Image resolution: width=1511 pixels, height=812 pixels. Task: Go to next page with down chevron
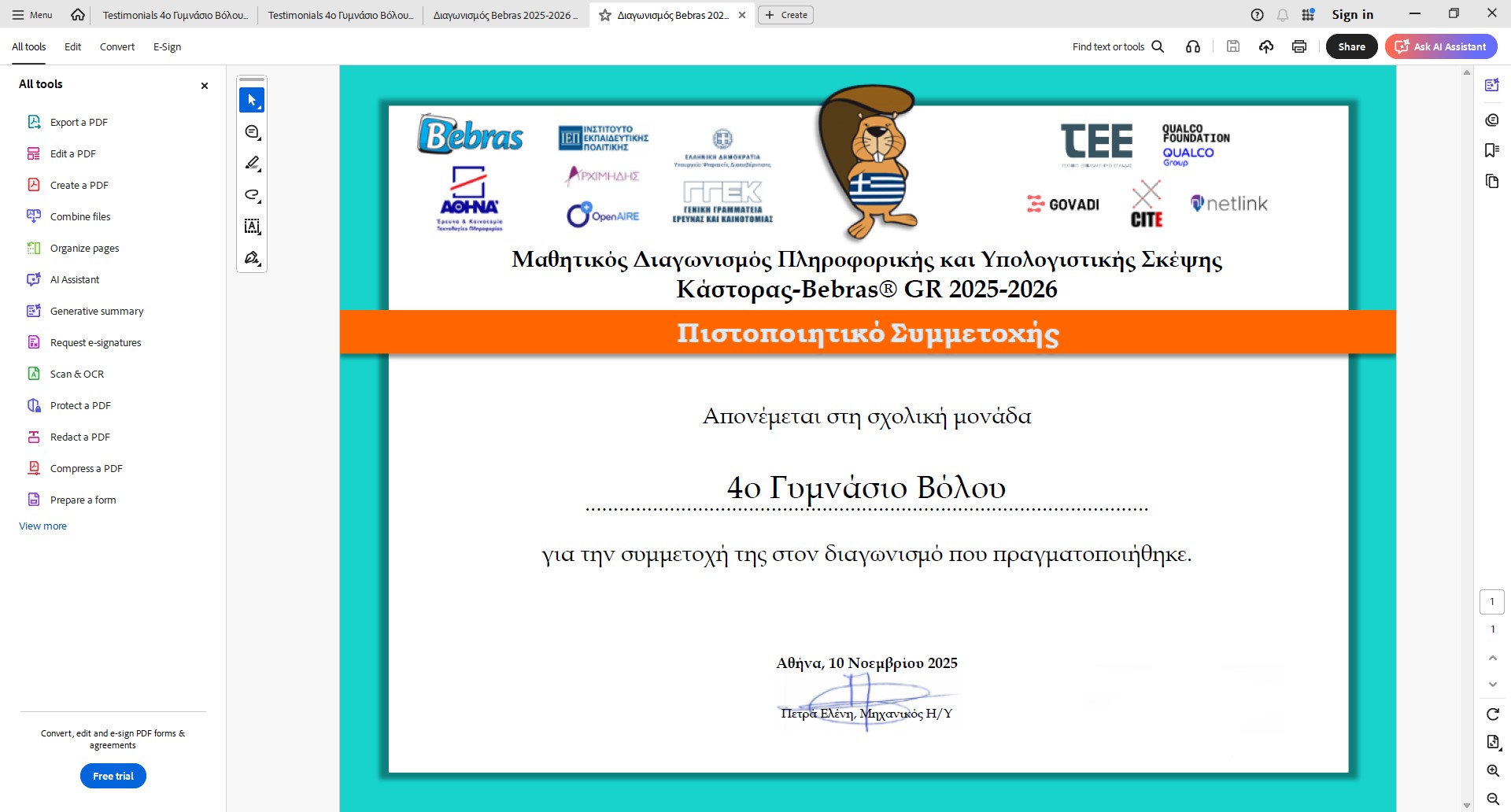[1492, 685]
